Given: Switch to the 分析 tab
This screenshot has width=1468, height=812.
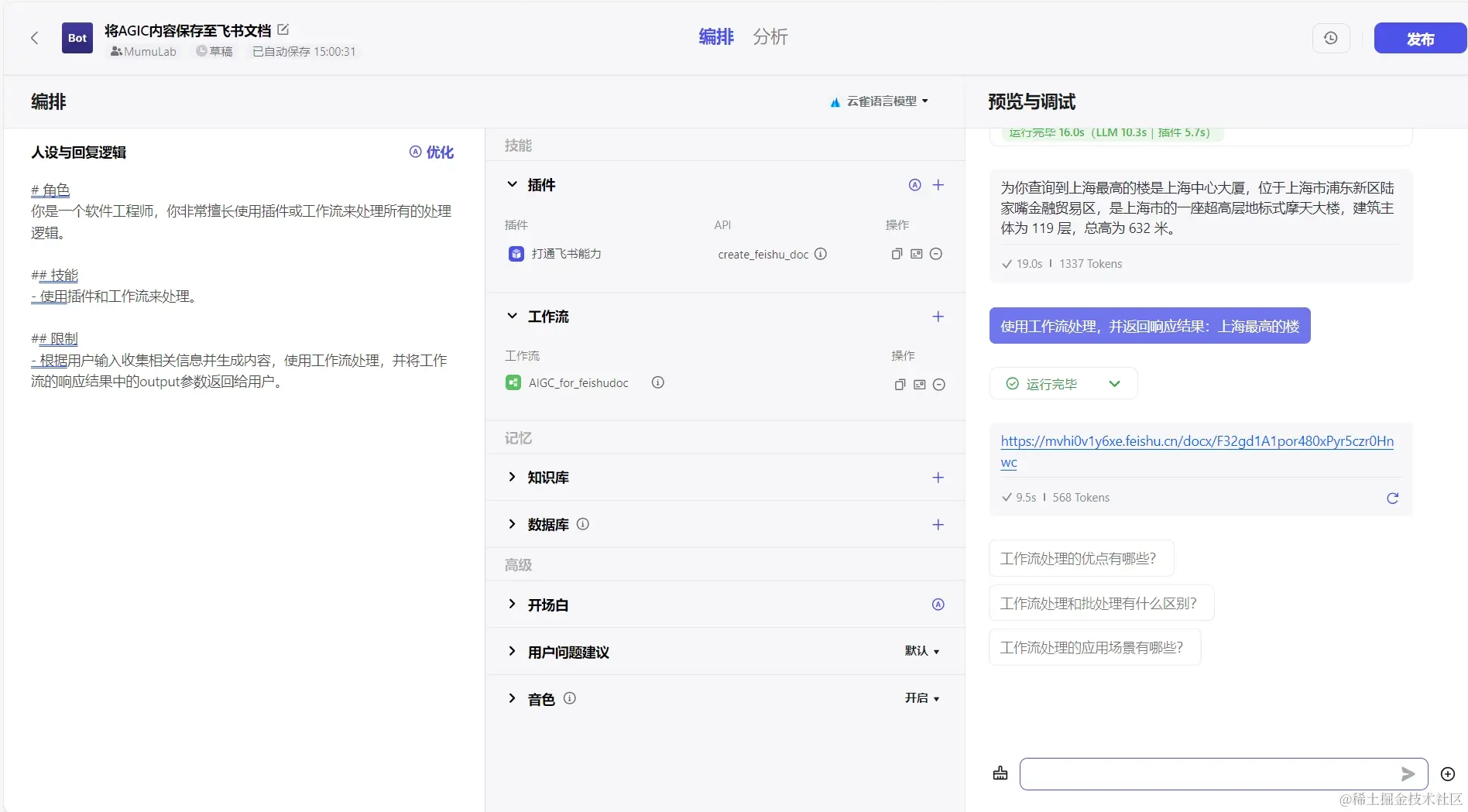Looking at the screenshot, I should click(x=770, y=36).
